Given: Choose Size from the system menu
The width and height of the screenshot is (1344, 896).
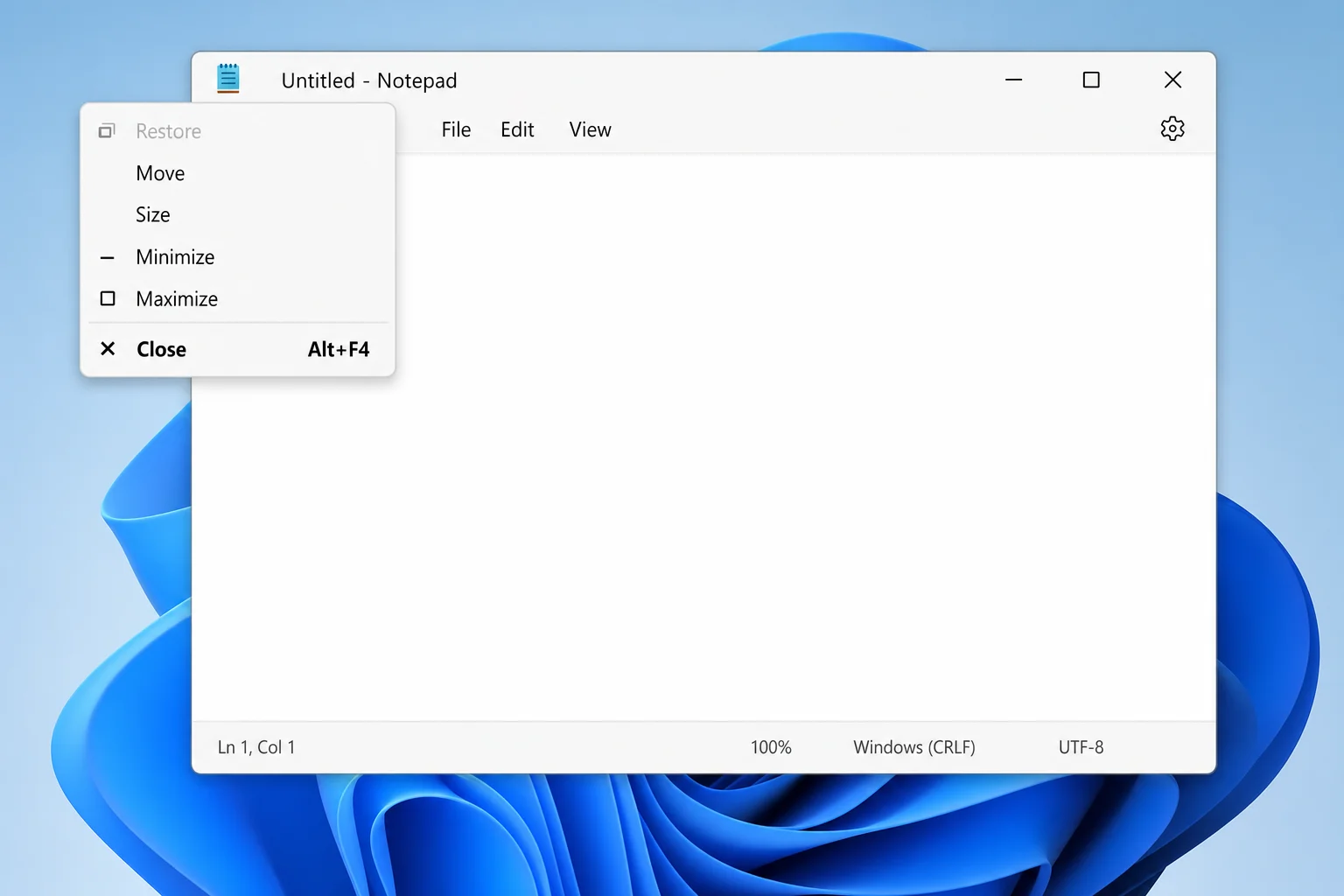Looking at the screenshot, I should (238, 214).
